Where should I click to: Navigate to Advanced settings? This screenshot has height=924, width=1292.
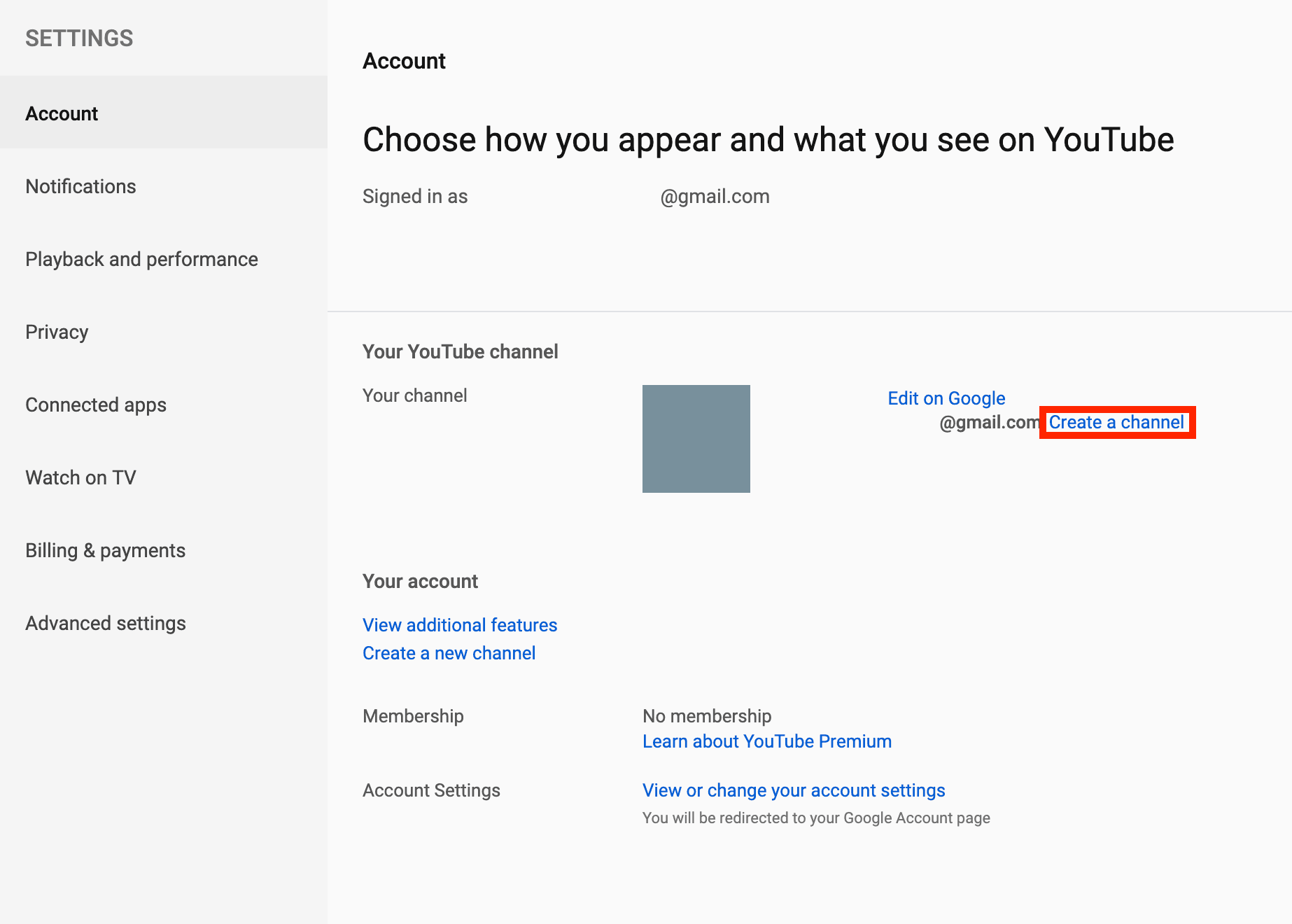click(x=106, y=623)
